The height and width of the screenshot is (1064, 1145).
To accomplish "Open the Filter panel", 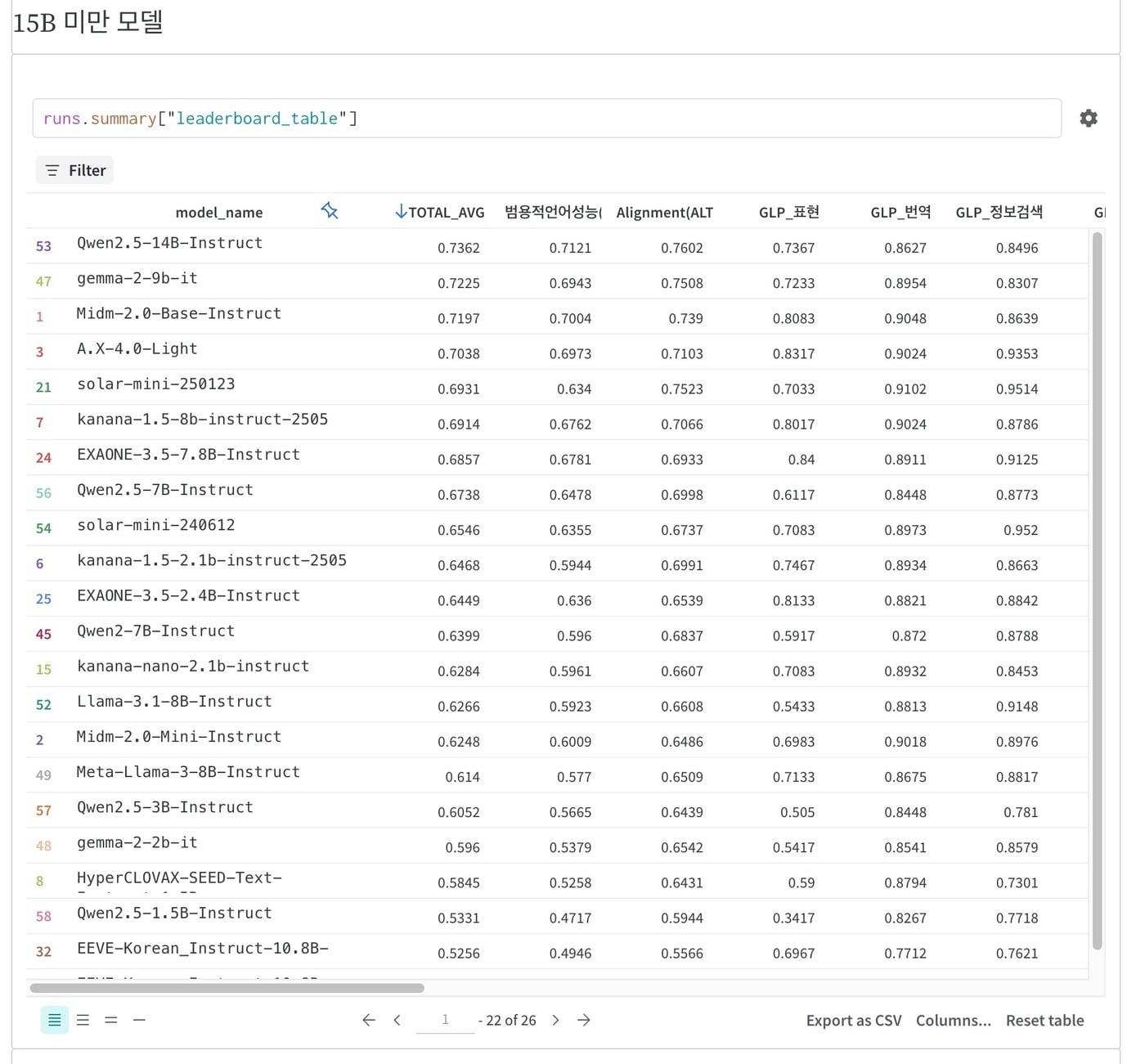I will pyautogui.click(x=74, y=170).
